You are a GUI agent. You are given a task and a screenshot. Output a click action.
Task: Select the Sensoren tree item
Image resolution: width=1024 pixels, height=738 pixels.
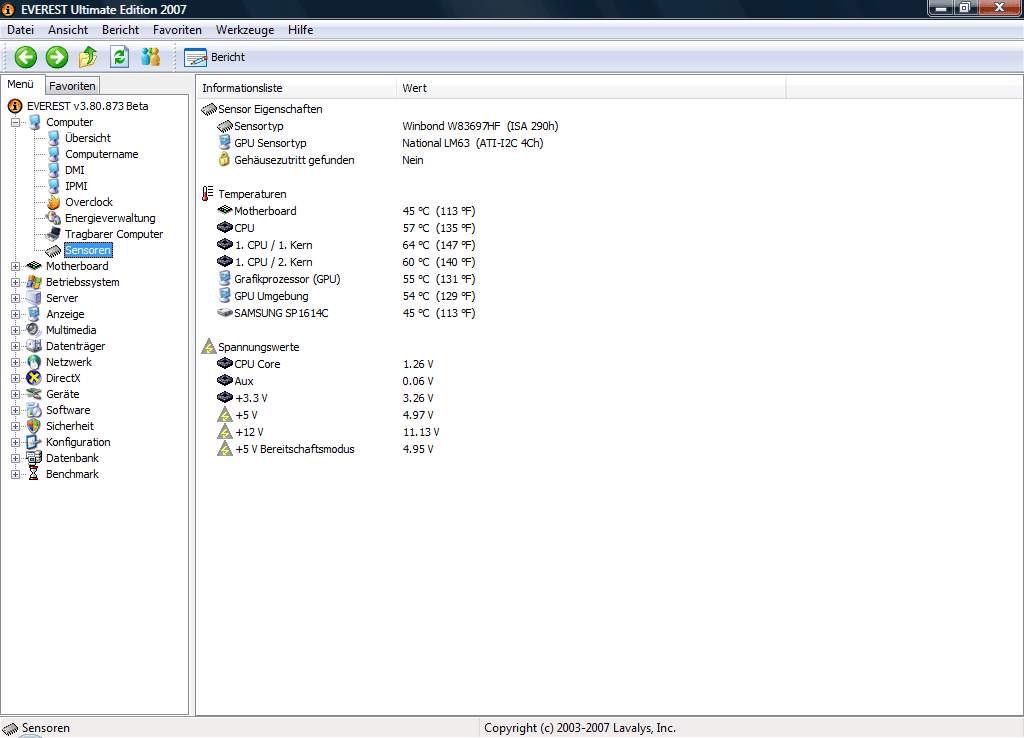coord(88,250)
